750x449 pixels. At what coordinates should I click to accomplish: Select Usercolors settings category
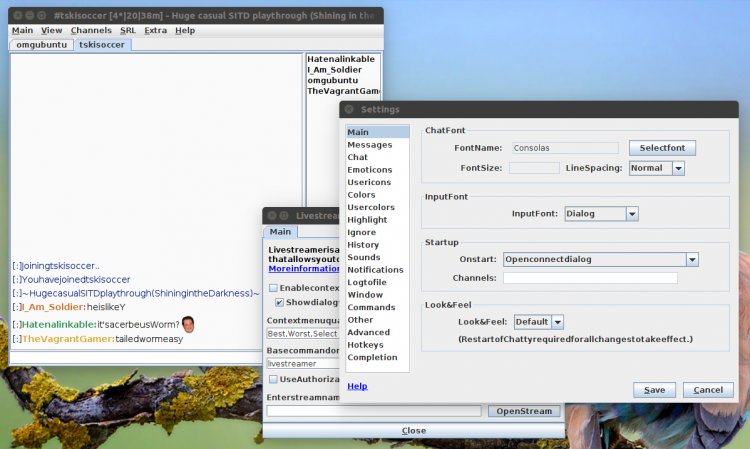click(377, 207)
